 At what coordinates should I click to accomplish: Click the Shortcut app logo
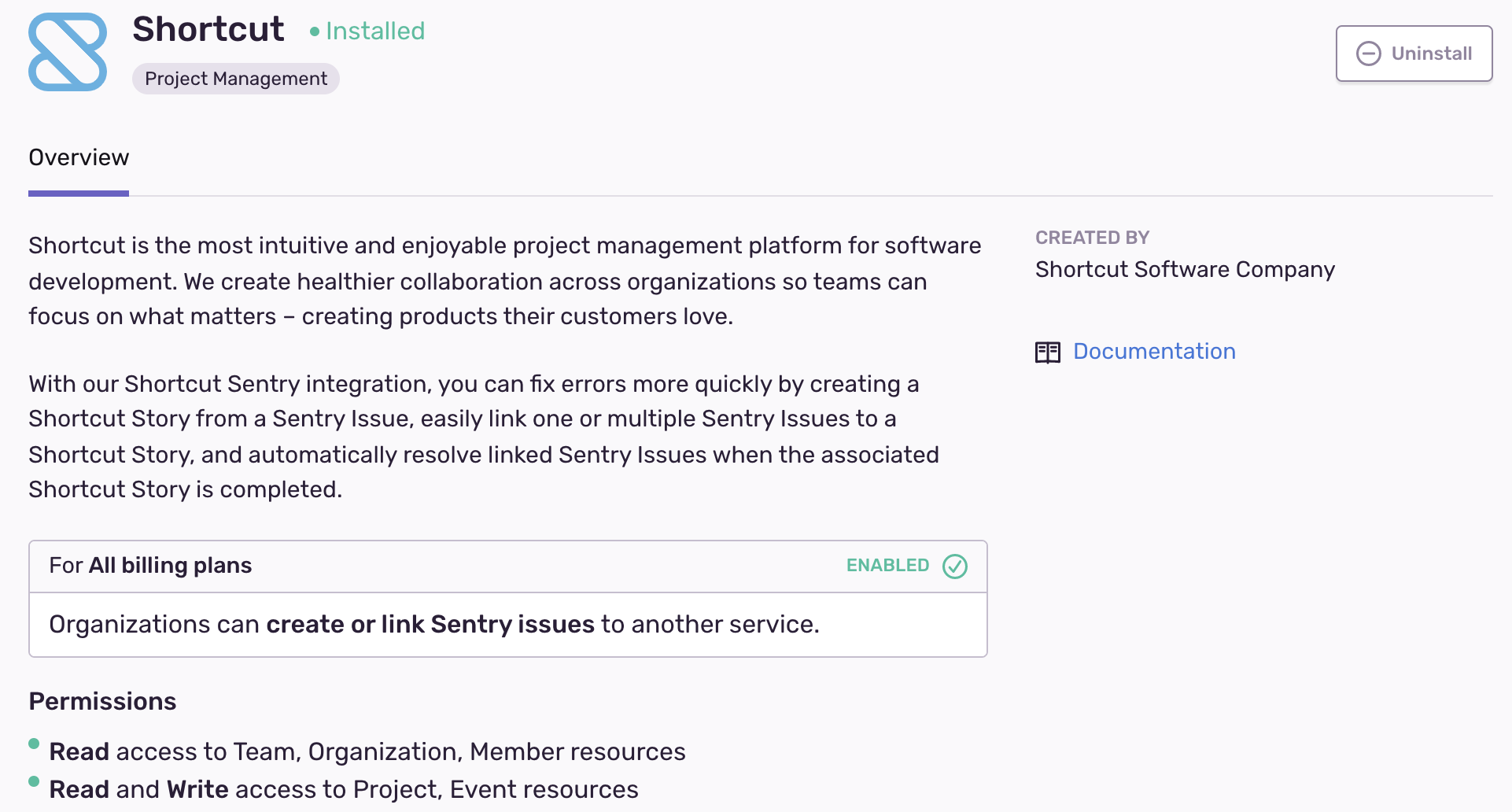pyautogui.click(x=68, y=52)
